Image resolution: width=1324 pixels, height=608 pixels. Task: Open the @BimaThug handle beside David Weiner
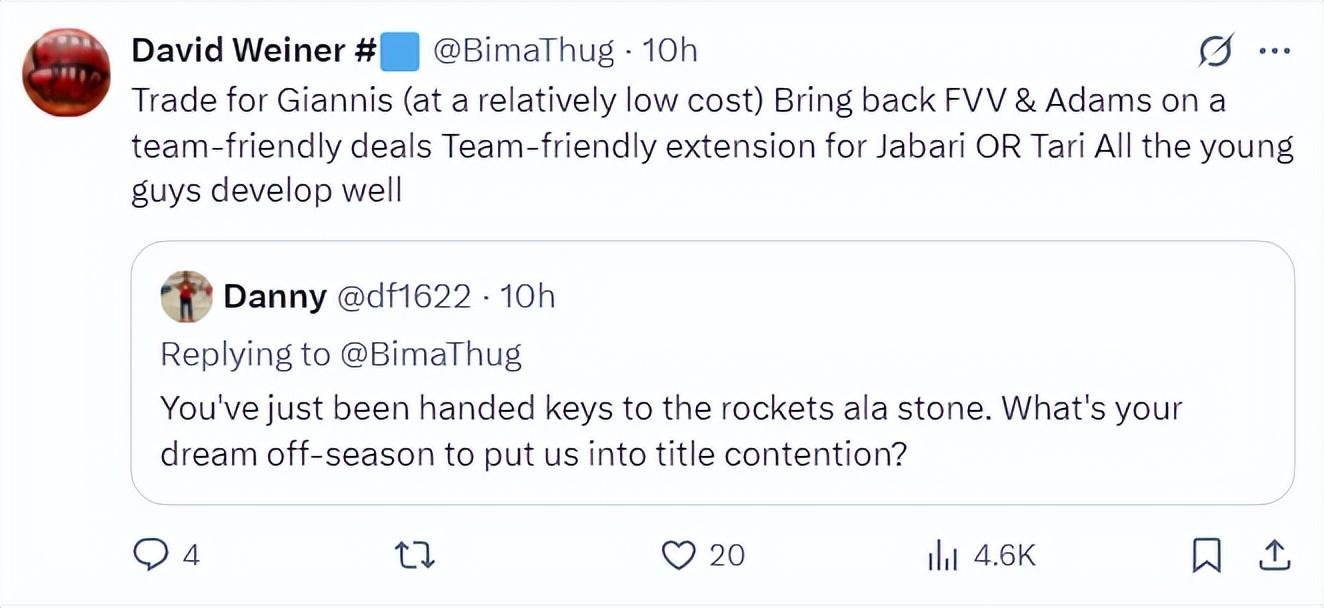pos(522,50)
